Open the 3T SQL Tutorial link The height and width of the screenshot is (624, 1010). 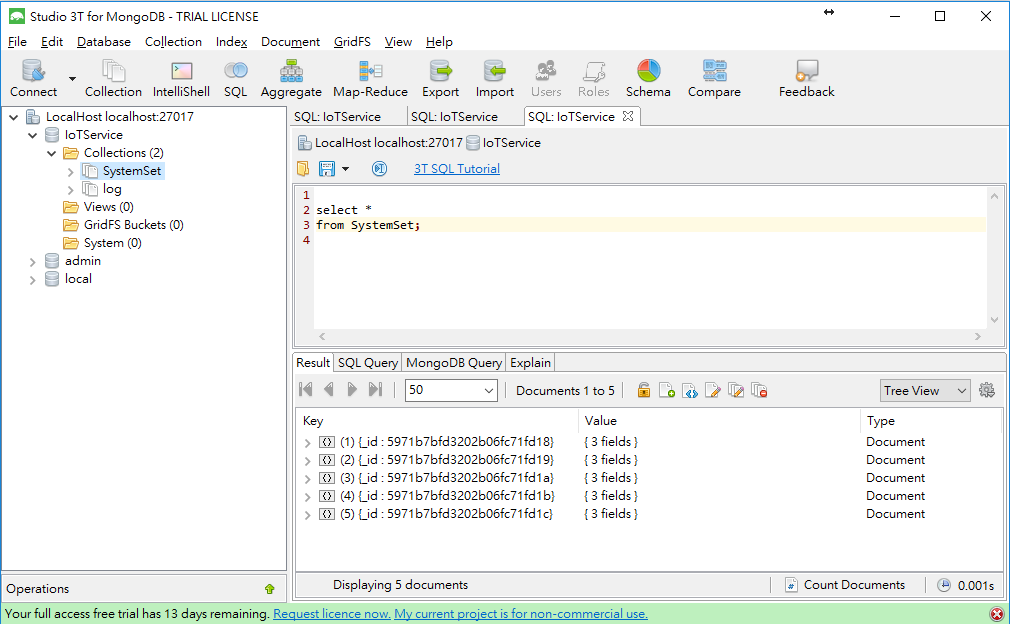[457, 169]
